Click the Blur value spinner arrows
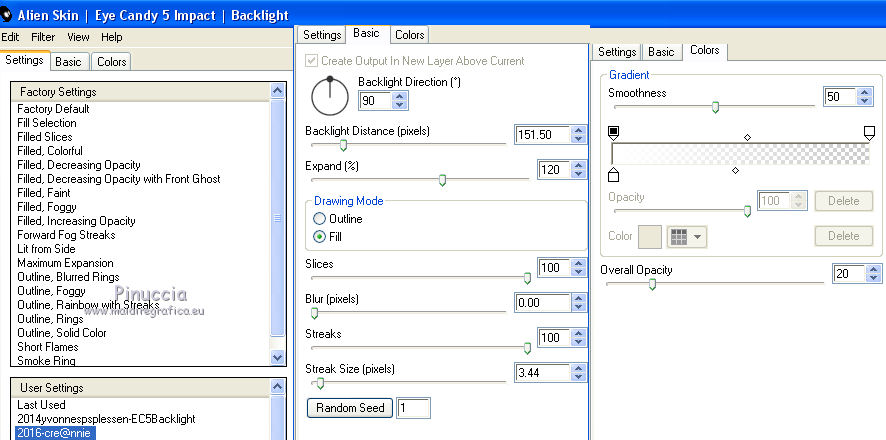Viewport: 886px width, 440px height. click(577, 303)
